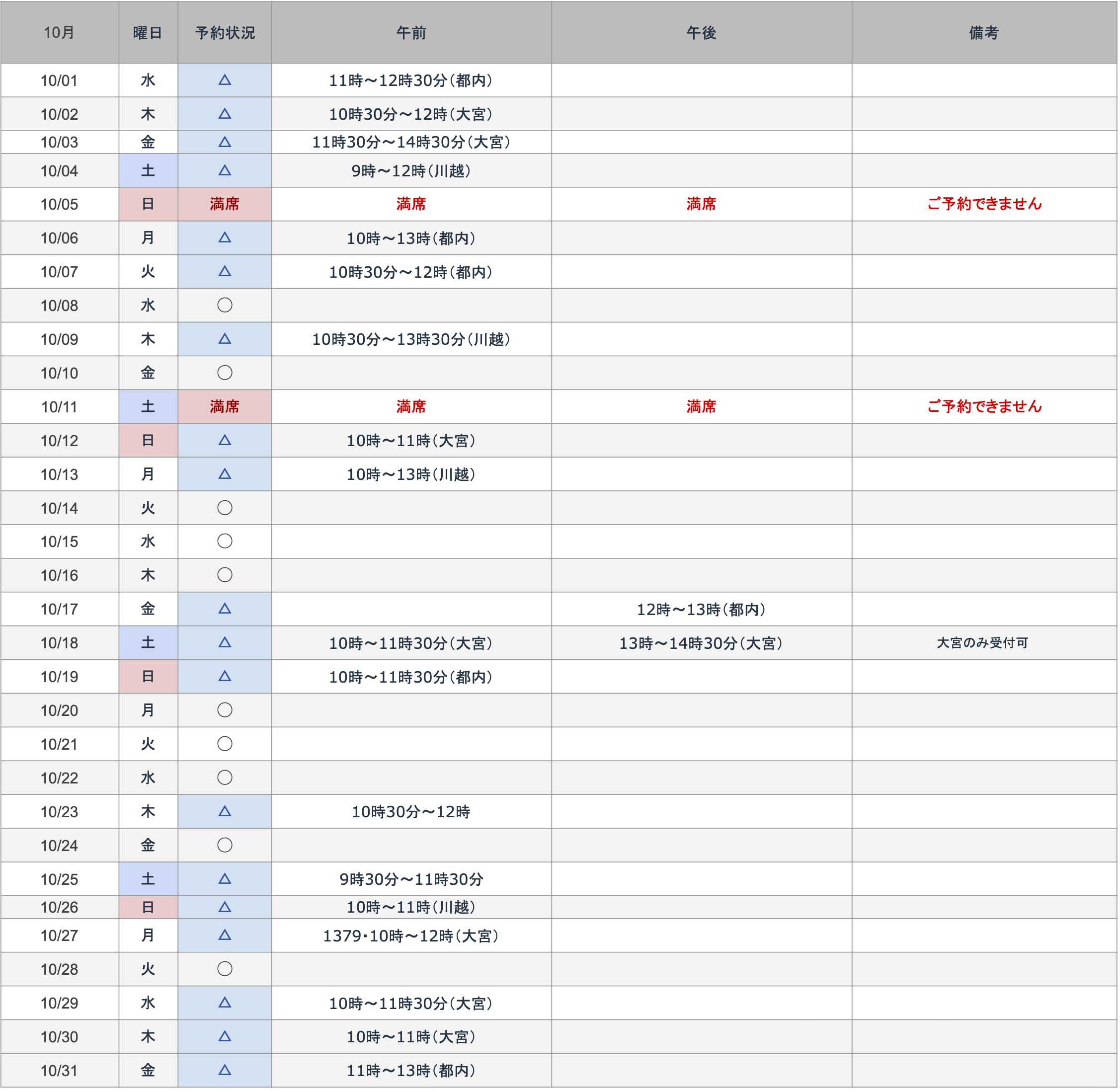Select the date cell 10/20
This screenshot has height=1092, width=1120.
pyautogui.click(x=60, y=711)
